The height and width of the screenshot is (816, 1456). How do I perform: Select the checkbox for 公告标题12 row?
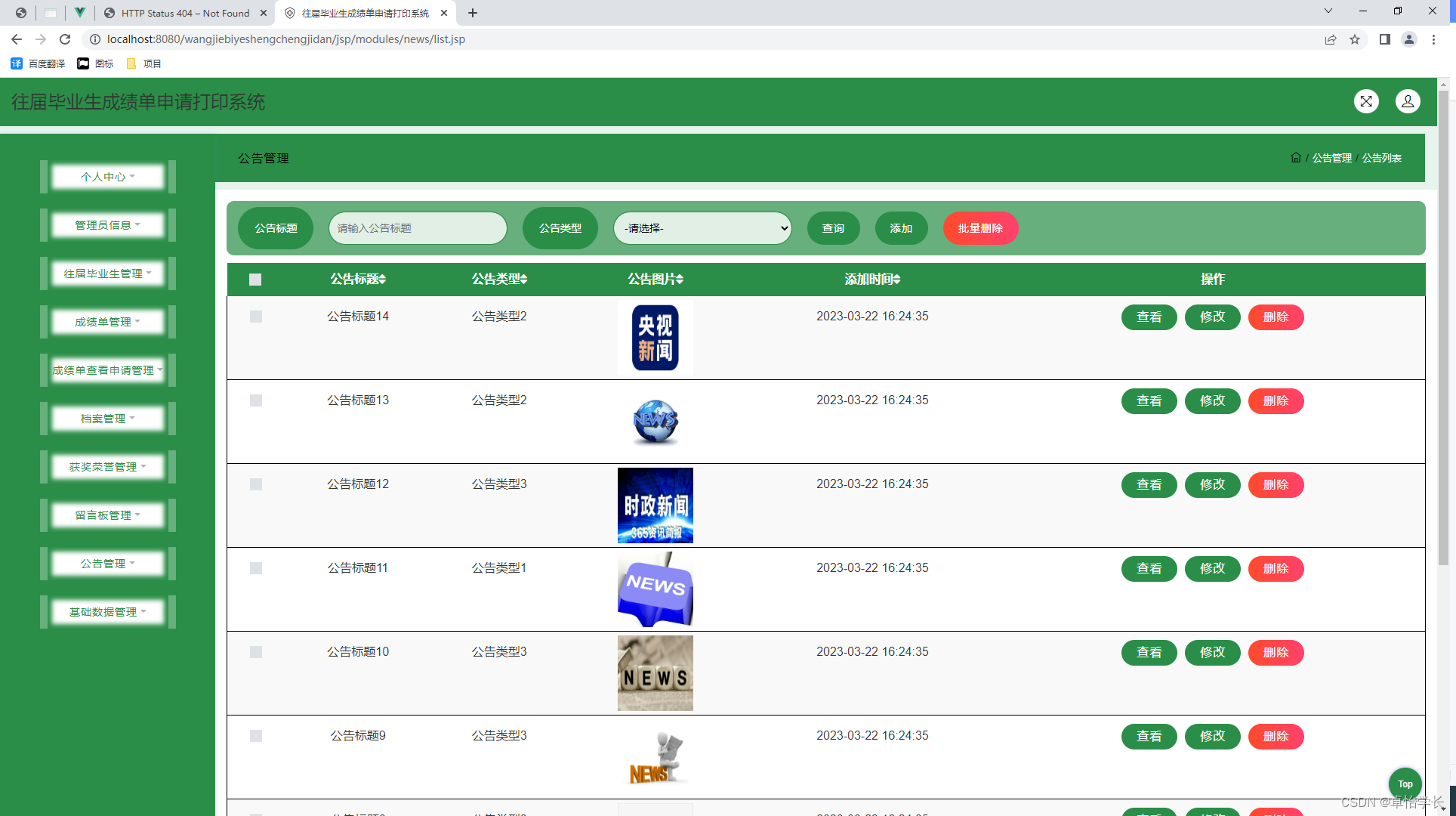pyautogui.click(x=256, y=484)
